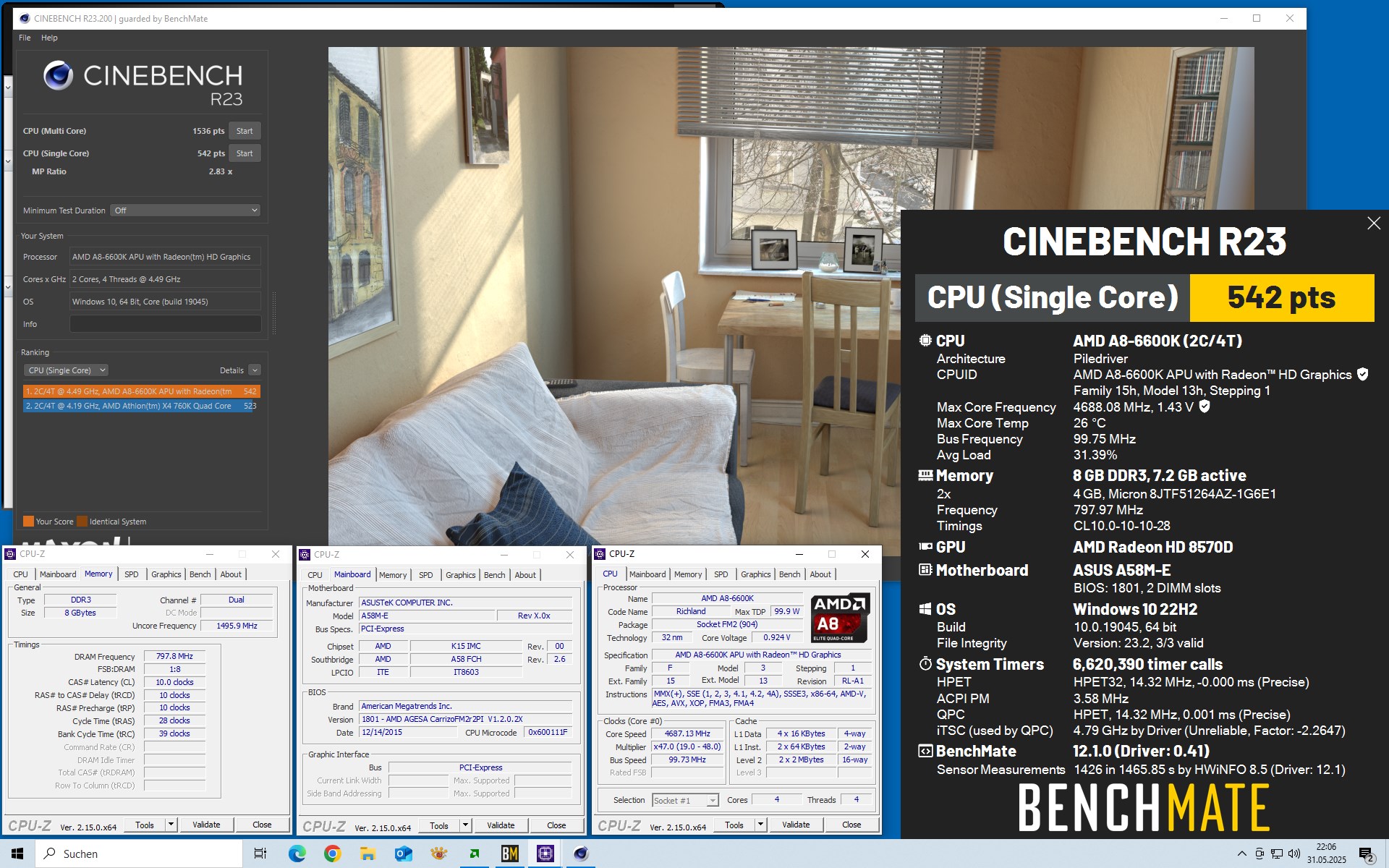This screenshot has width=1389, height=868.
Task: Click the 542 pts score highlight
Action: [1281, 297]
